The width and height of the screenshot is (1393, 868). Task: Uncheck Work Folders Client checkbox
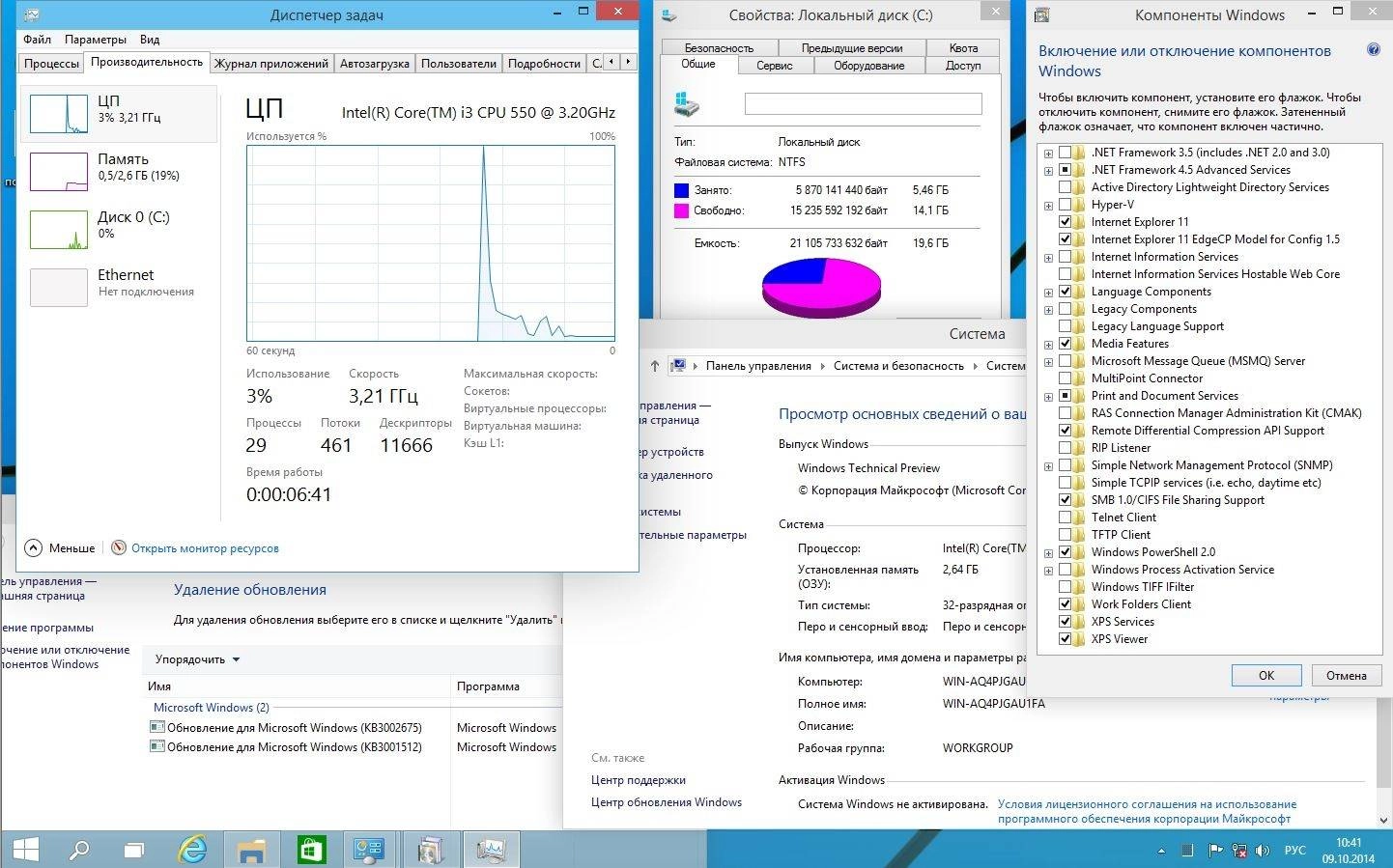point(1065,604)
